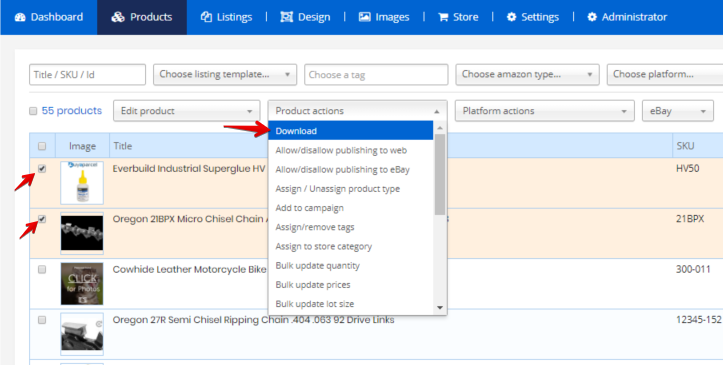Screen dimensions: 723x365
Task: Toggle the select-all checkbox in table header
Action: (x=42, y=146)
